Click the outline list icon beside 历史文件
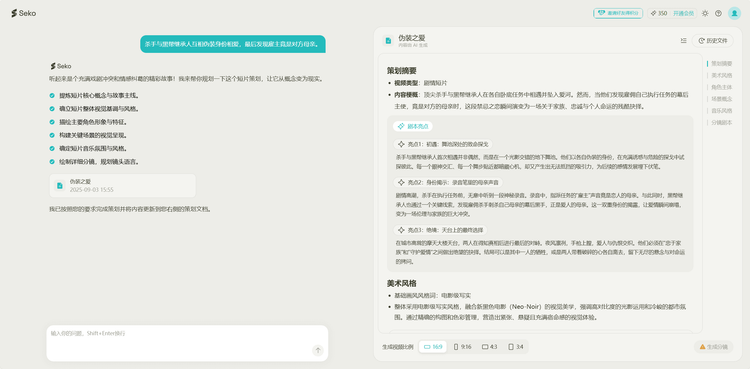The image size is (750, 369). pos(684,41)
